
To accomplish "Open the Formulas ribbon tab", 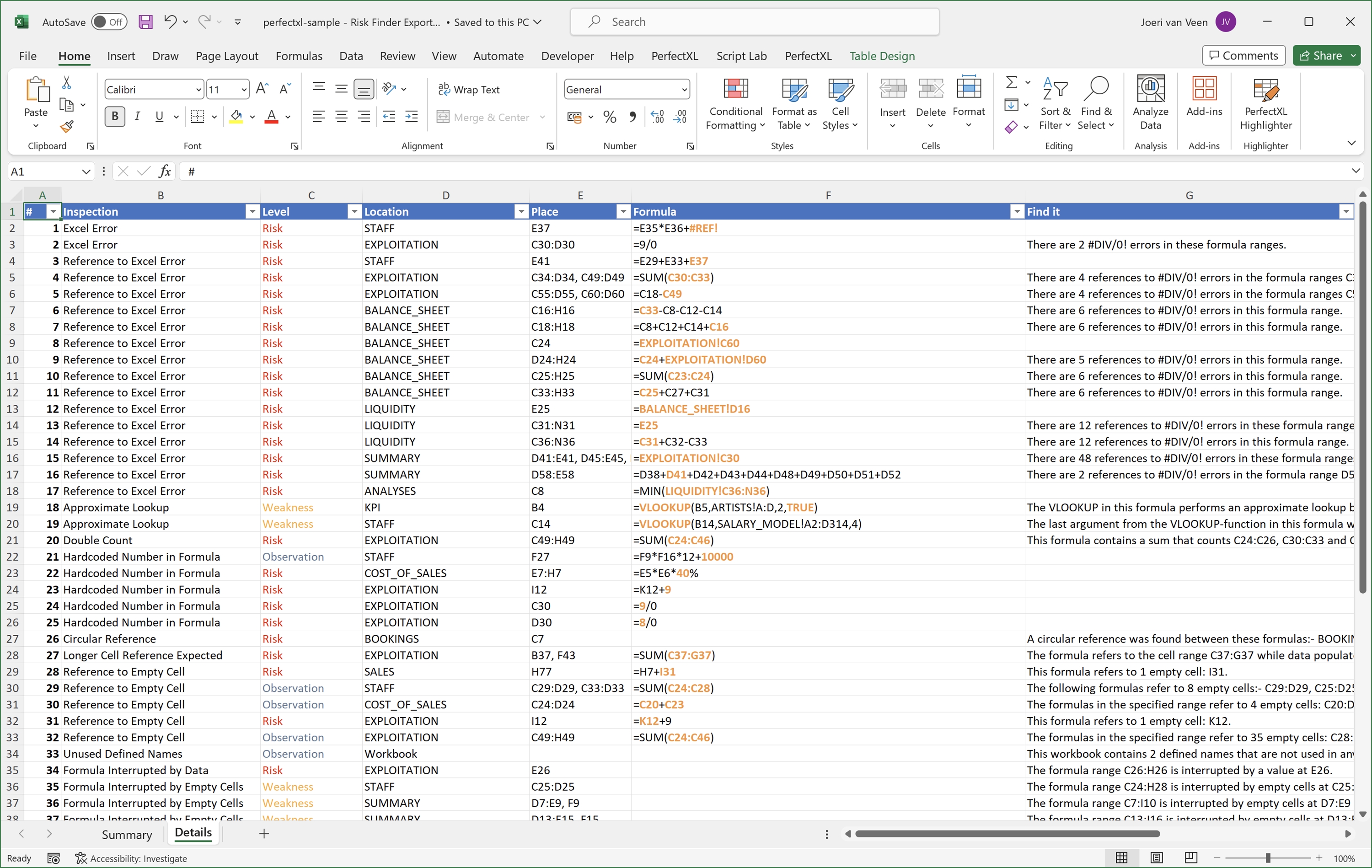I will [x=299, y=56].
